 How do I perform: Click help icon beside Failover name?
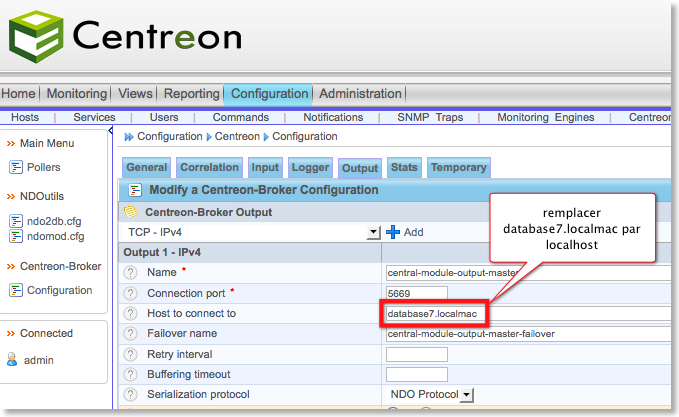pyautogui.click(x=130, y=334)
